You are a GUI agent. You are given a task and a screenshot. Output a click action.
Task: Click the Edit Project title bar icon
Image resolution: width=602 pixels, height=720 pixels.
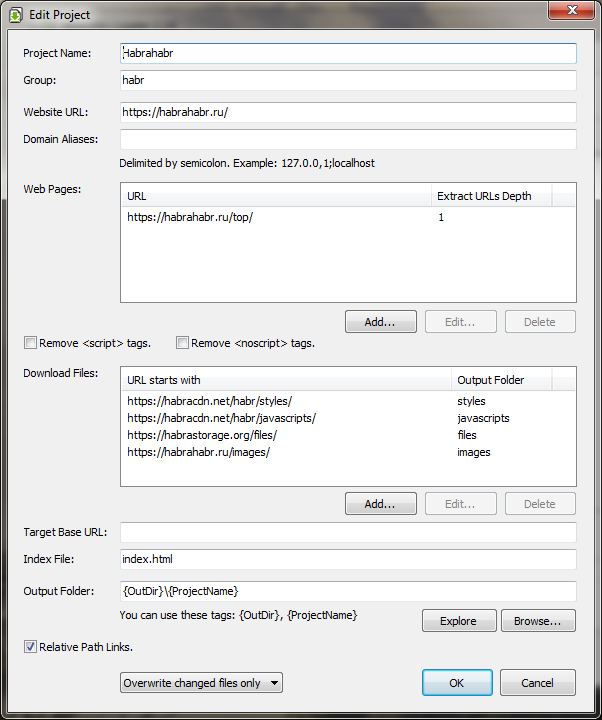(x=16, y=15)
